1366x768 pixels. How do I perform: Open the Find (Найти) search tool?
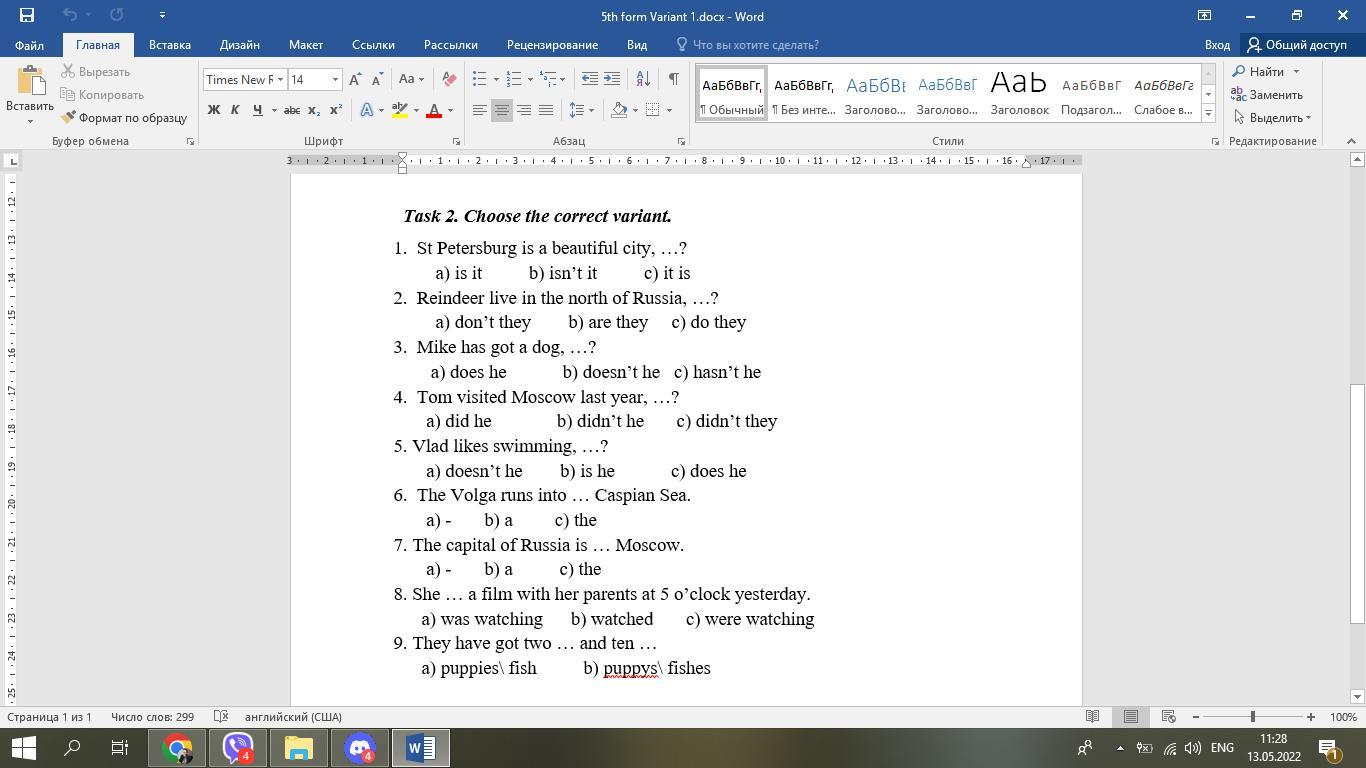(1265, 72)
